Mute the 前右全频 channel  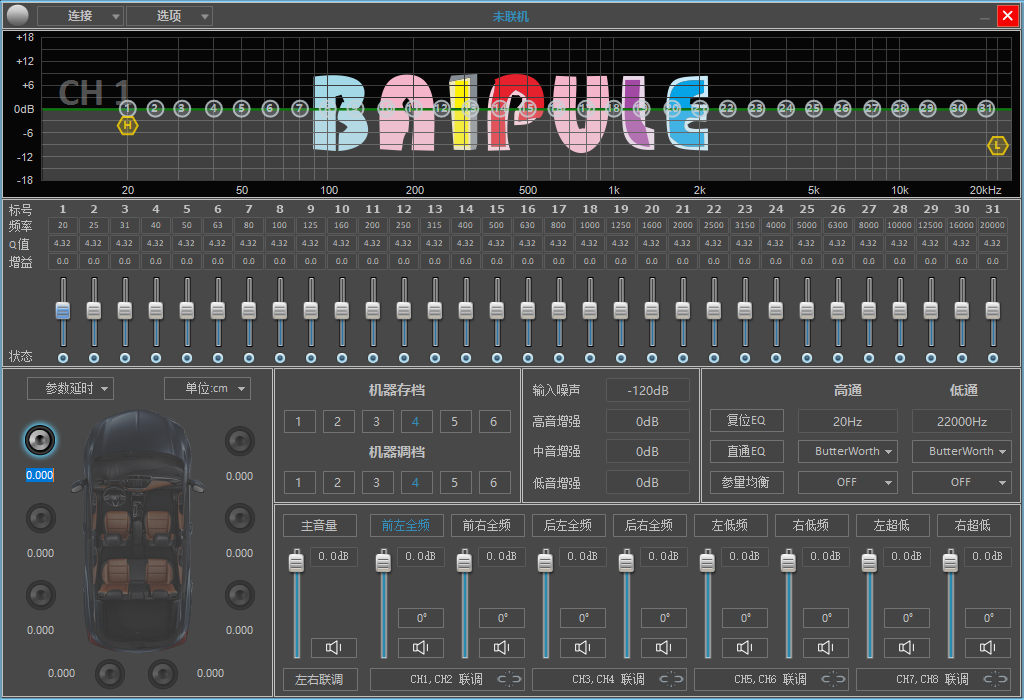pos(502,647)
